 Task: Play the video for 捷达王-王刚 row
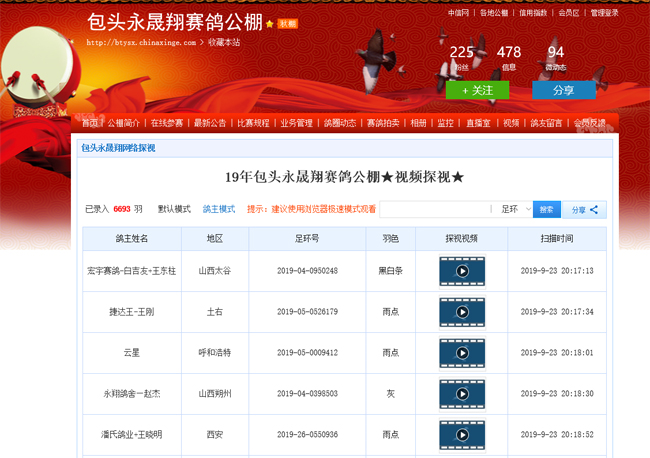(x=462, y=312)
